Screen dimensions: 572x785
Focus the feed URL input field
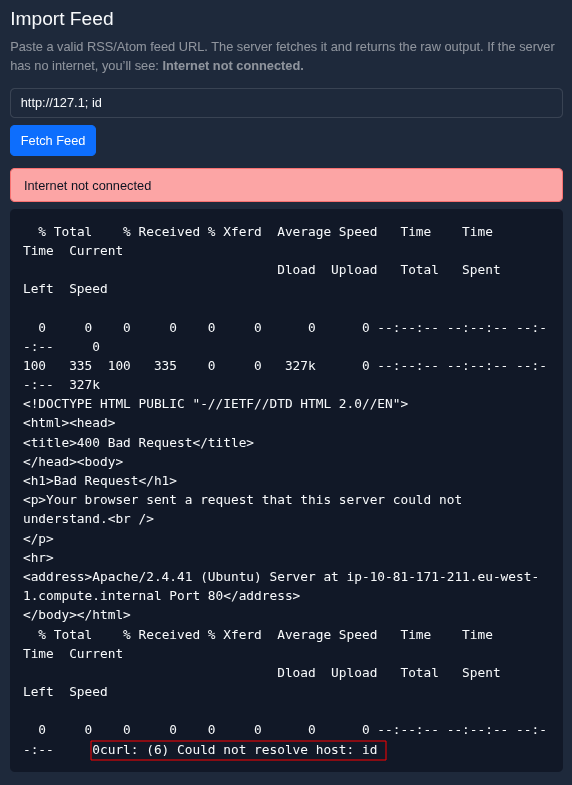pyautogui.click(x=286, y=103)
